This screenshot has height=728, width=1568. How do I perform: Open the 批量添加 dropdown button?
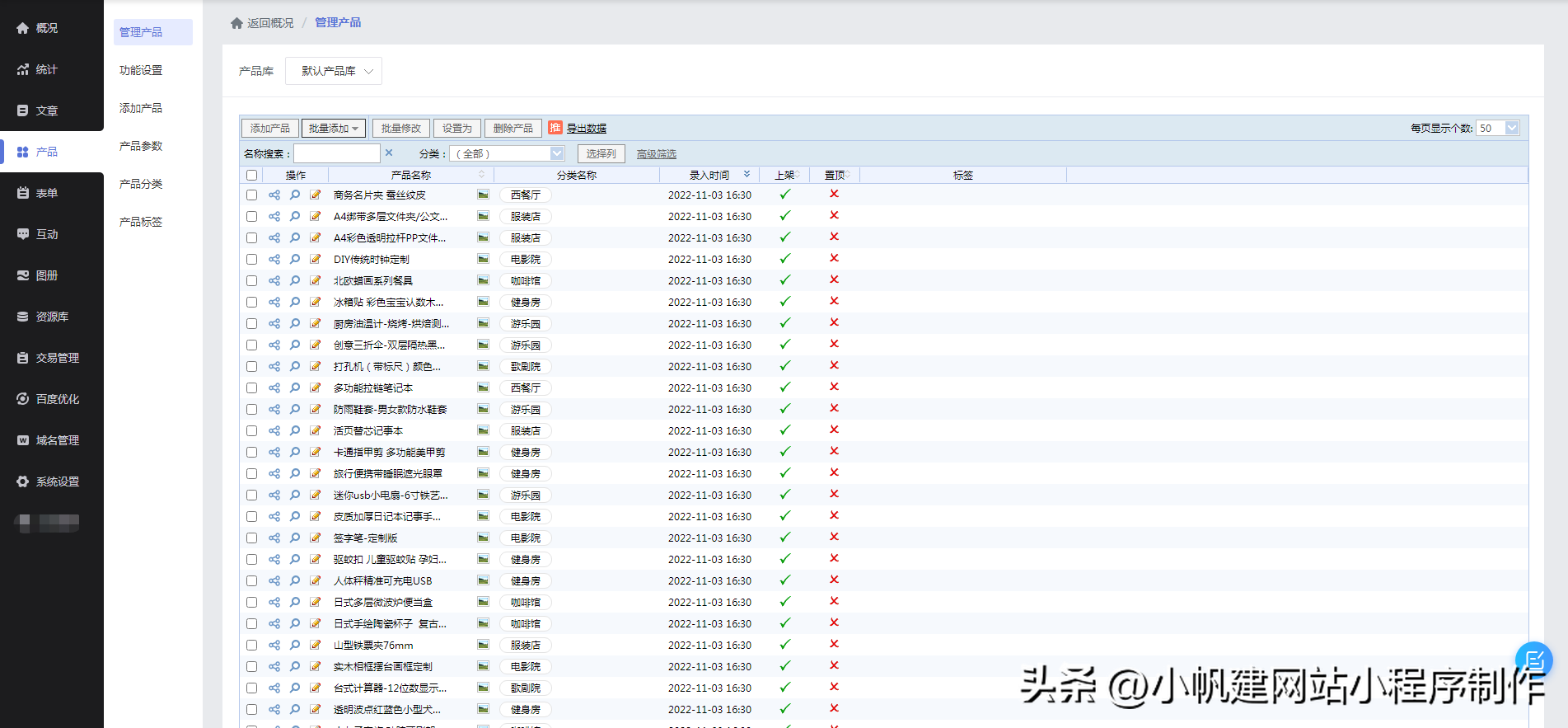coord(333,129)
